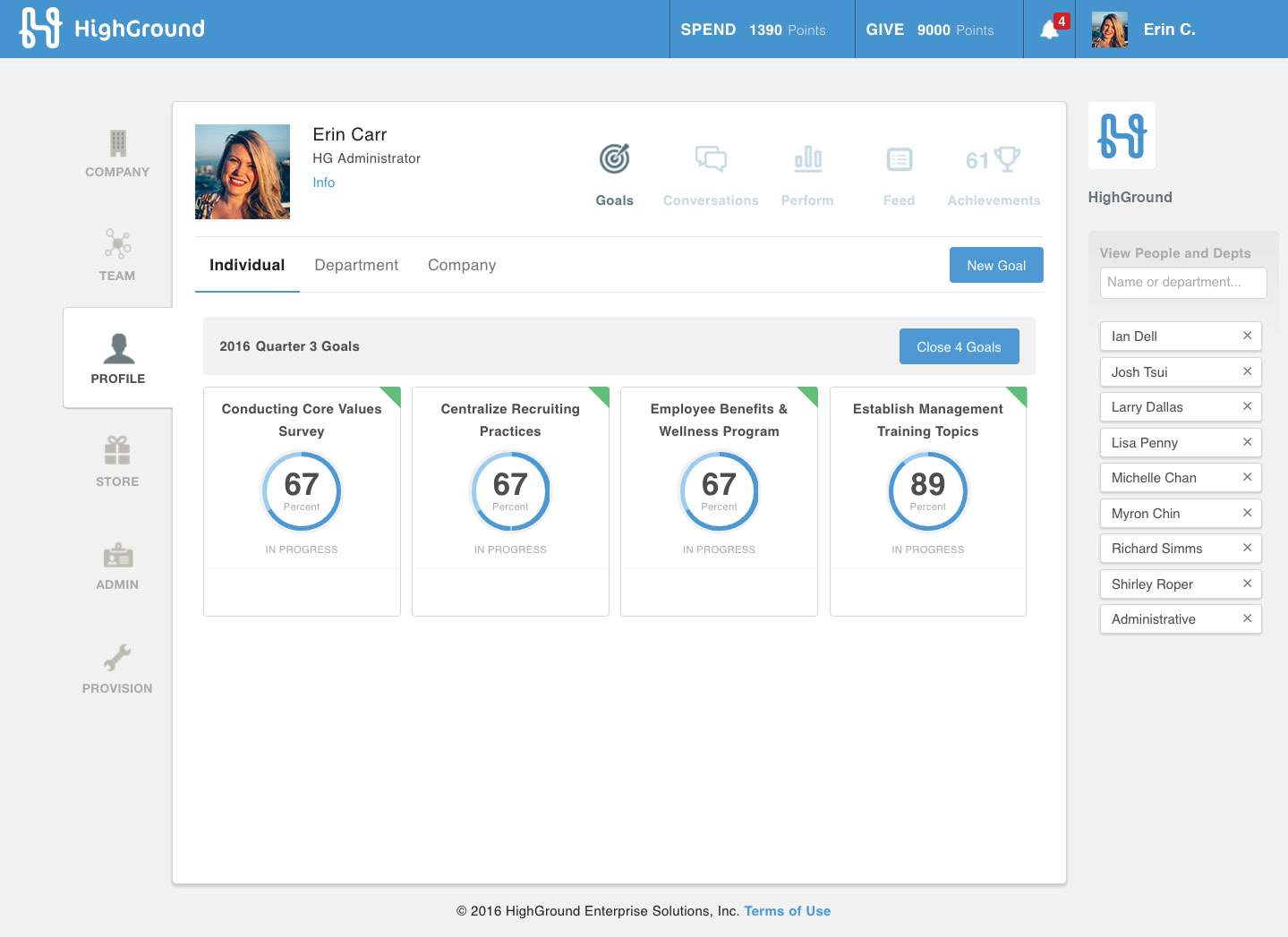1288x937 pixels.
Task: Remove Shirley Roper from the list
Action: pos(1247,583)
